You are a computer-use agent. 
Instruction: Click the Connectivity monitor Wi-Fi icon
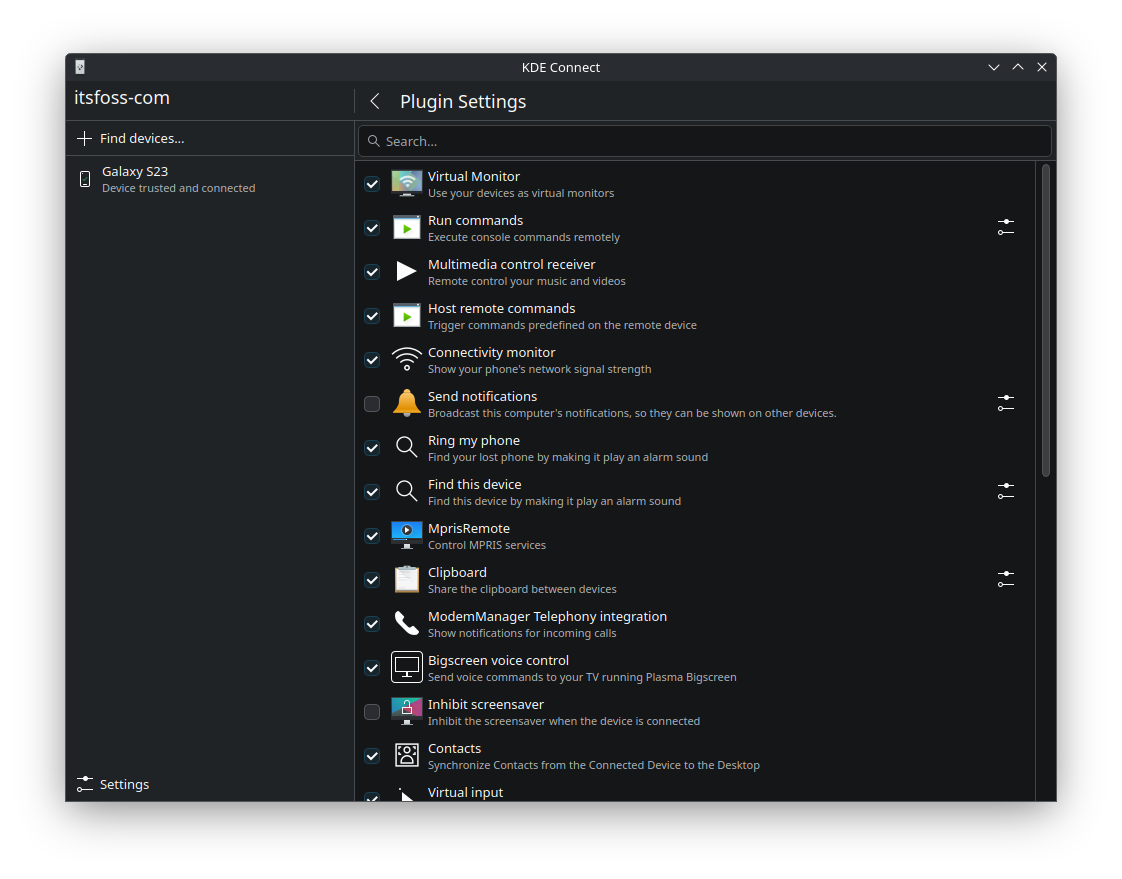[407, 360]
